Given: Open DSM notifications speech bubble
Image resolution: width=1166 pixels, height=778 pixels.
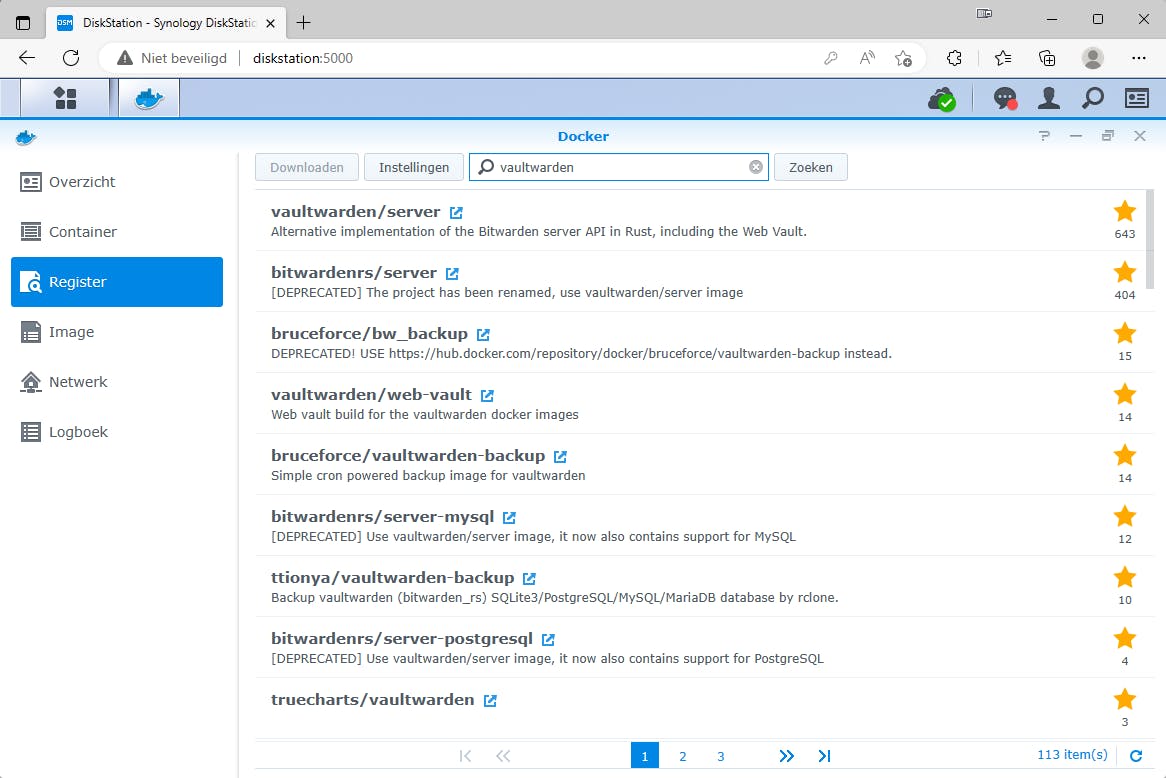Looking at the screenshot, I should click(1005, 98).
